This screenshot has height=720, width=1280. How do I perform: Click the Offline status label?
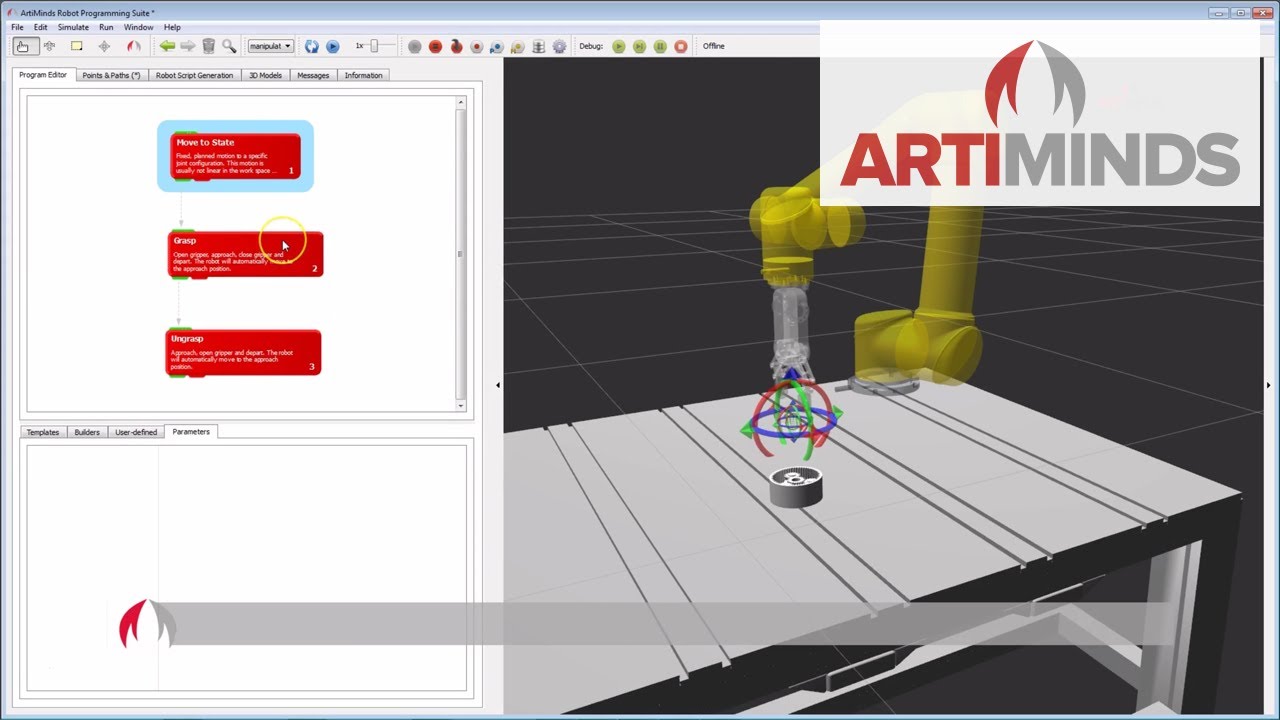(x=713, y=46)
